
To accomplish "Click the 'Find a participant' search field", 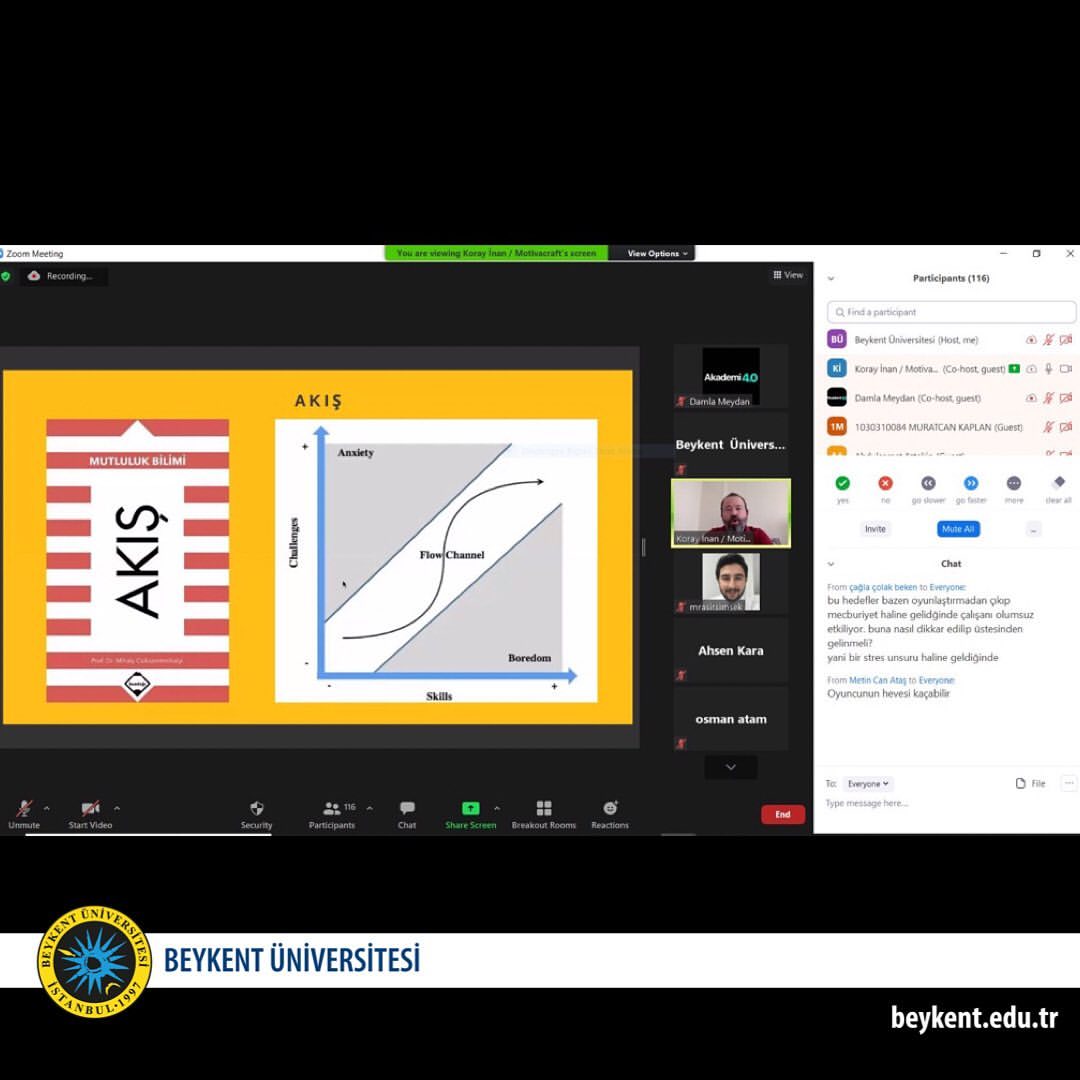I will pos(951,312).
